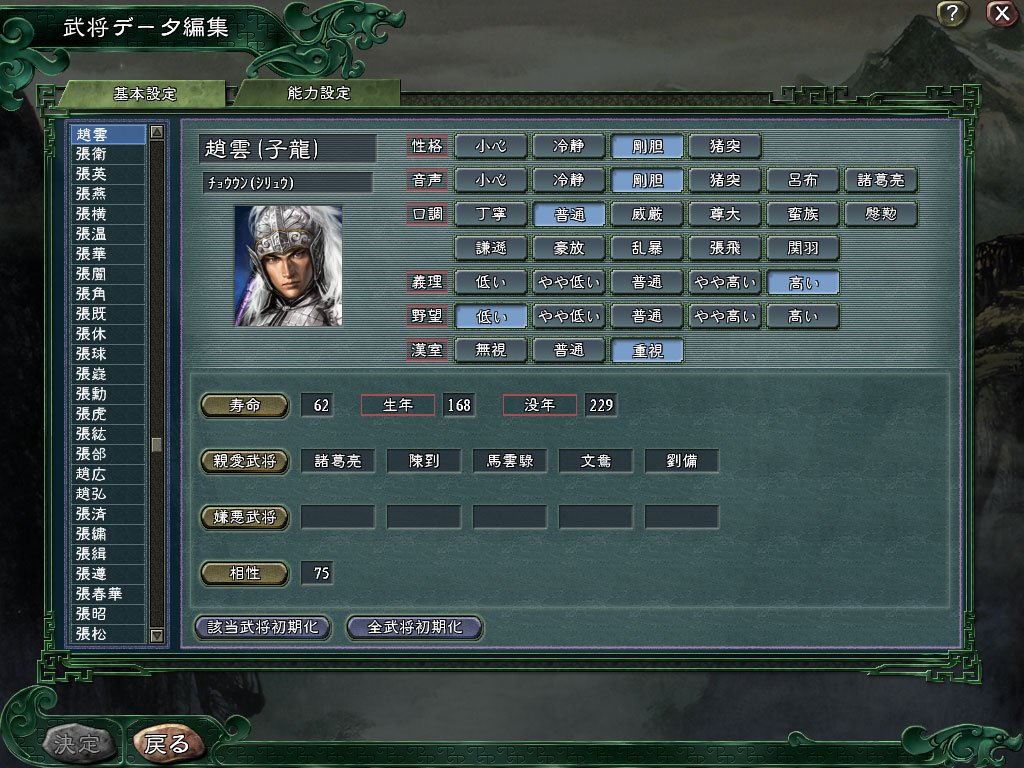Image resolution: width=1024 pixels, height=768 pixels.
Task: Click the 趙雲 officer portrait
Action: pyautogui.click(x=288, y=266)
